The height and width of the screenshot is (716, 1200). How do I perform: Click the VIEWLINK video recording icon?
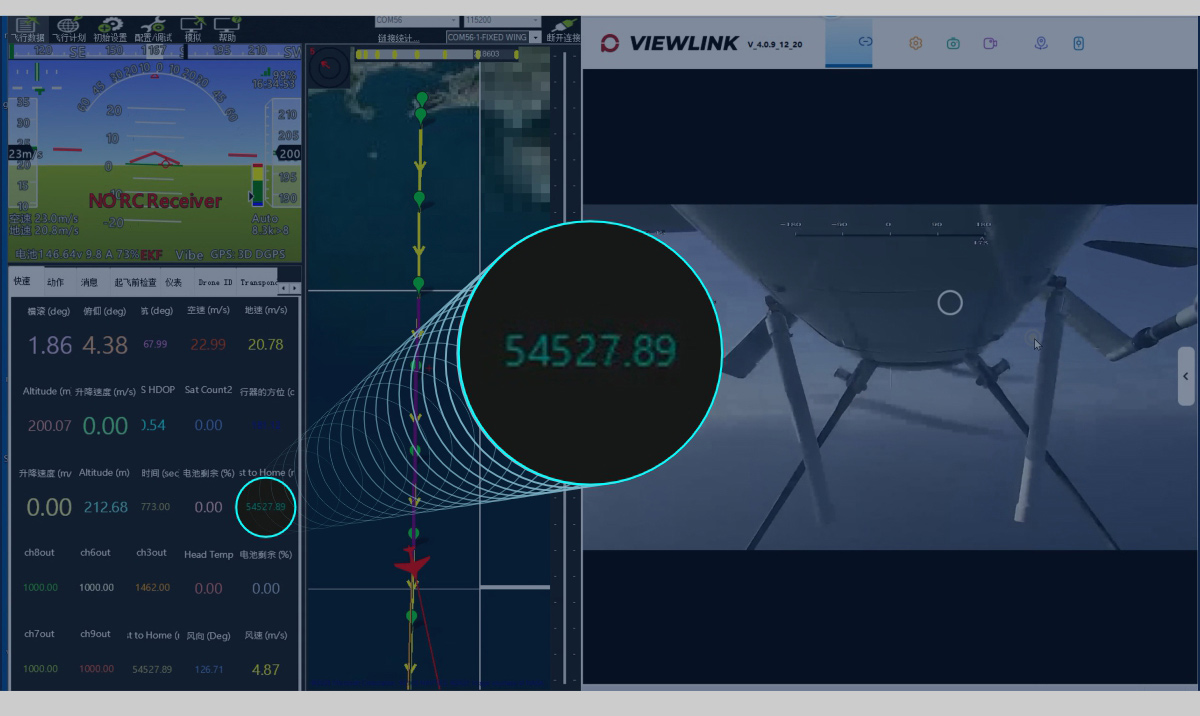click(x=991, y=43)
